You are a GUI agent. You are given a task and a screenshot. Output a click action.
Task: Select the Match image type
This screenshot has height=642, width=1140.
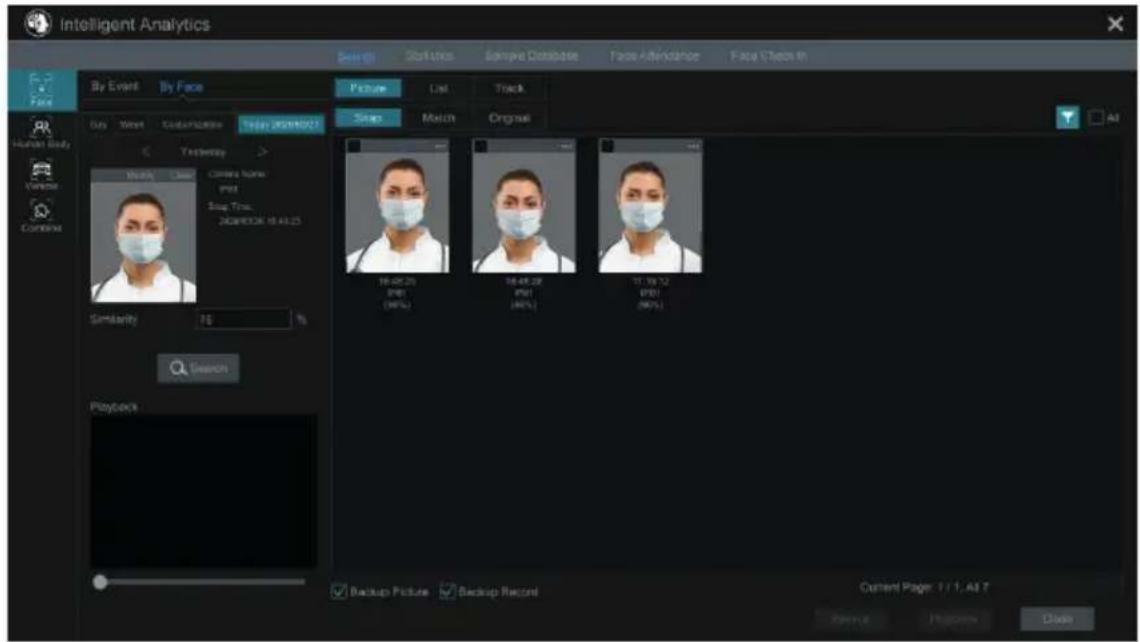438,118
